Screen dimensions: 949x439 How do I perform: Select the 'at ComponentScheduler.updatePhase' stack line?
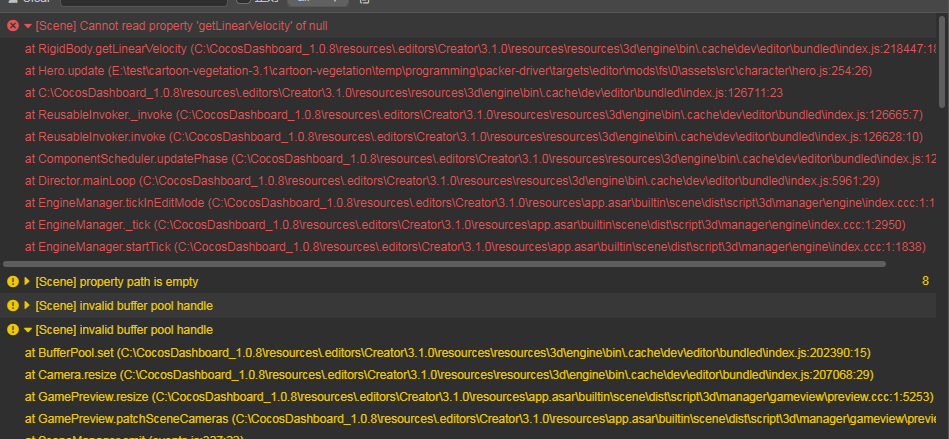[481, 159]
